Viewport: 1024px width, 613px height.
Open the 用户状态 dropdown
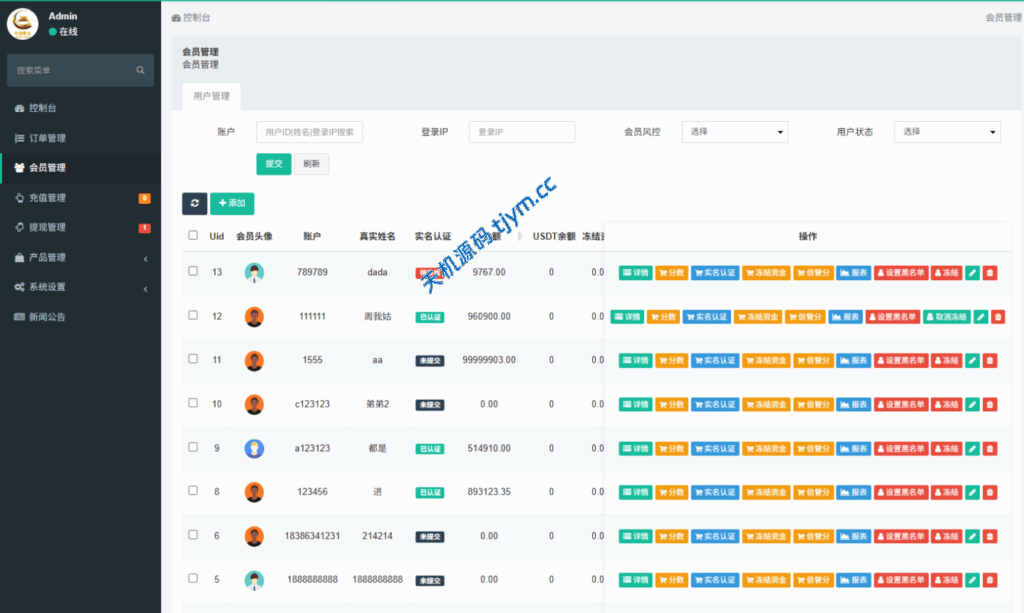click(x=946, y=132)
